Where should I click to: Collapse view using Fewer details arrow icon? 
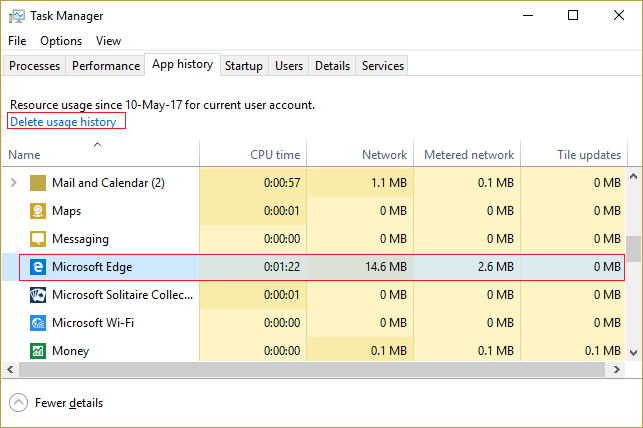tap(18, 403)
